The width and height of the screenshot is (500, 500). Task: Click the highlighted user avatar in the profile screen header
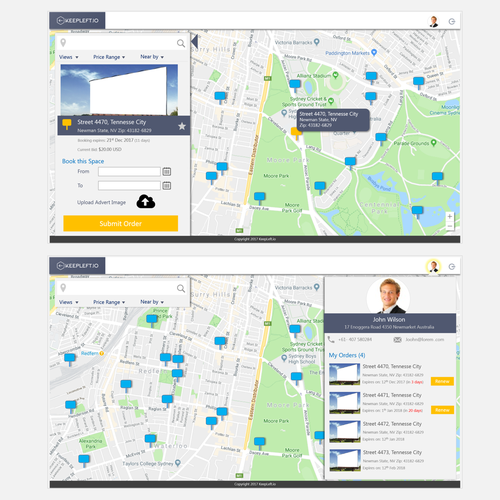(433, 267)
